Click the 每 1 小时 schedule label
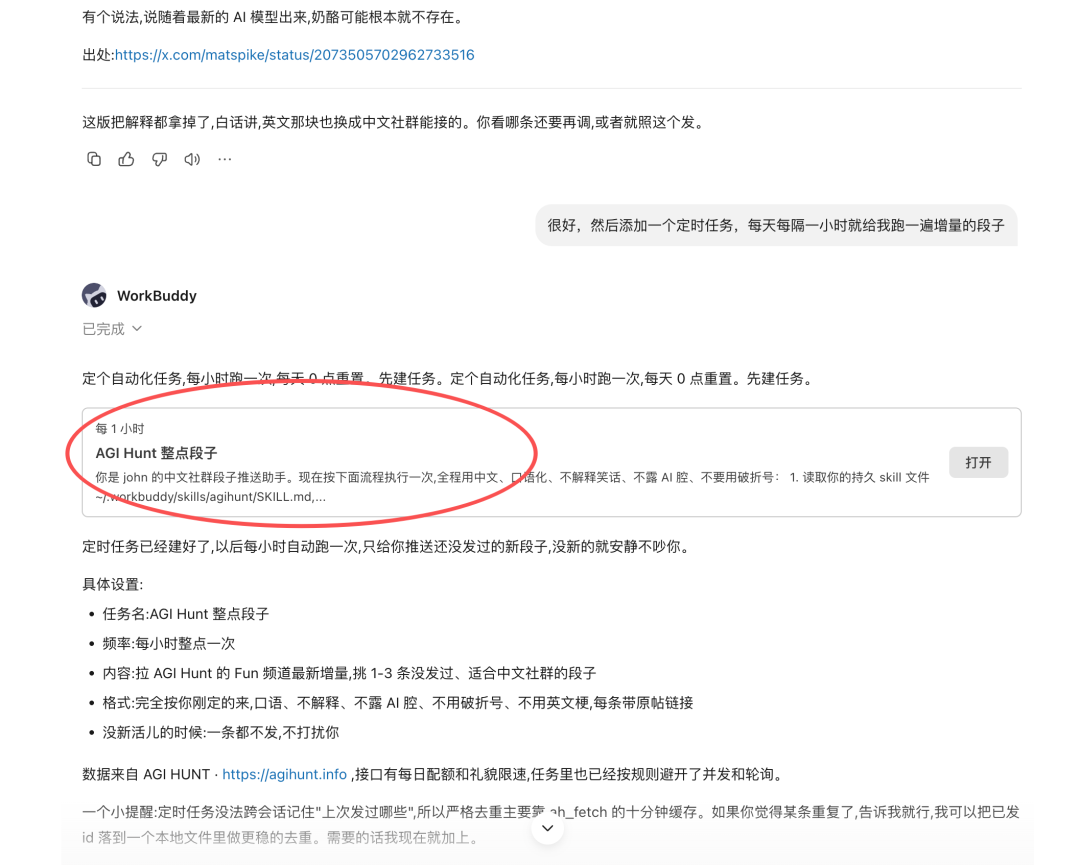Viewport: 1080px width, 865px height. [120, 429]
